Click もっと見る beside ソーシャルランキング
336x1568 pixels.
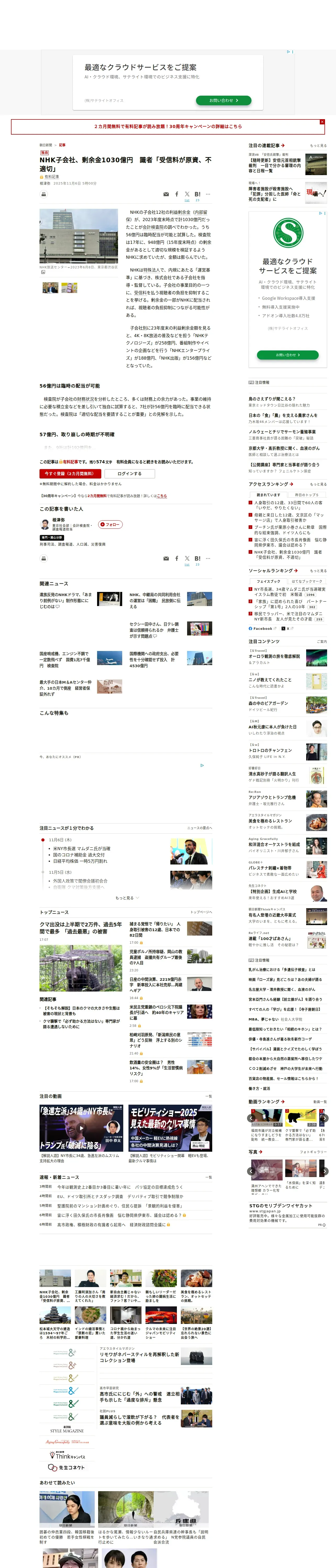click(318, 571)
